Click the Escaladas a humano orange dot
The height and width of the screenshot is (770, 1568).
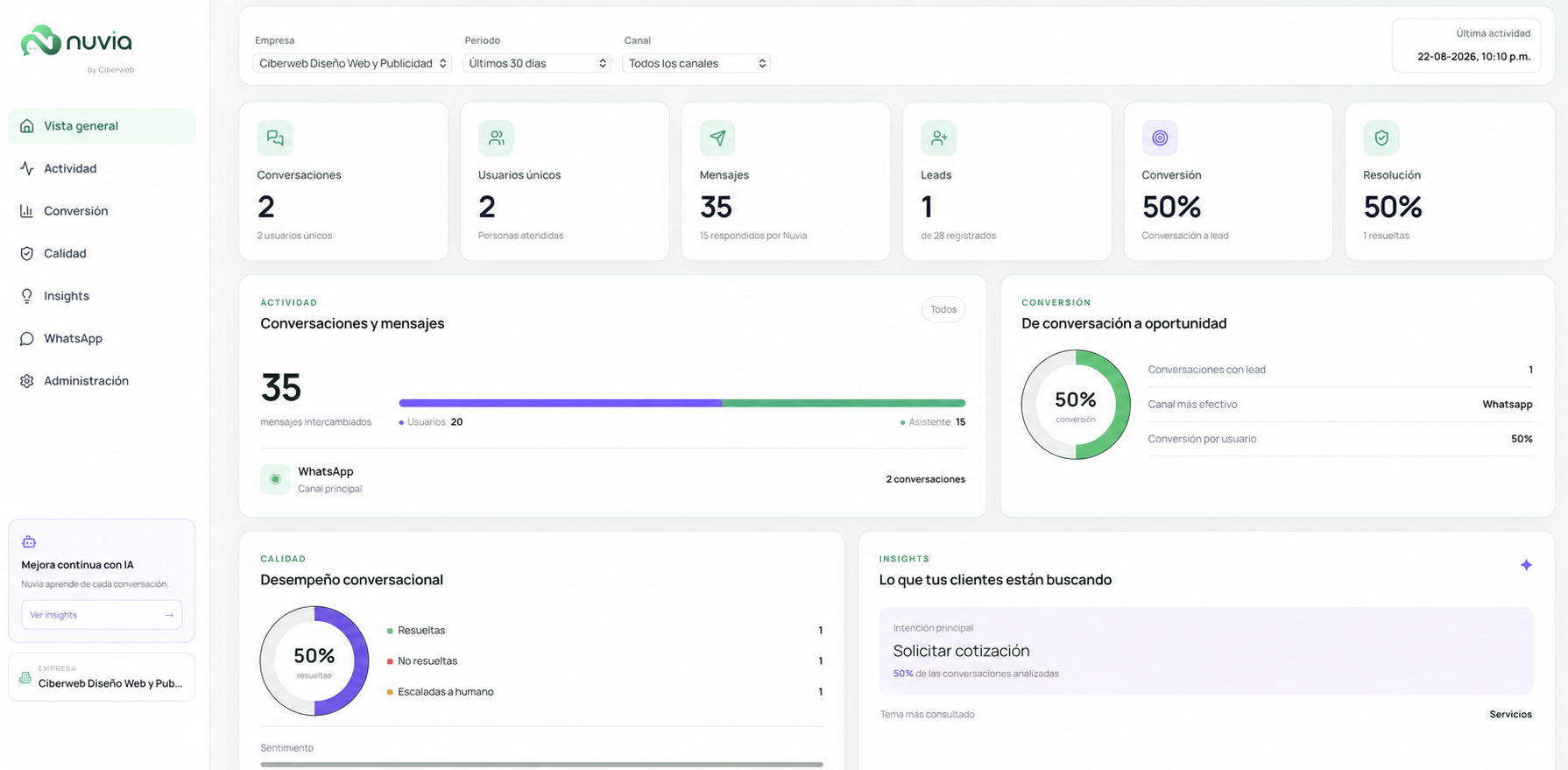(x=390, y=692)
